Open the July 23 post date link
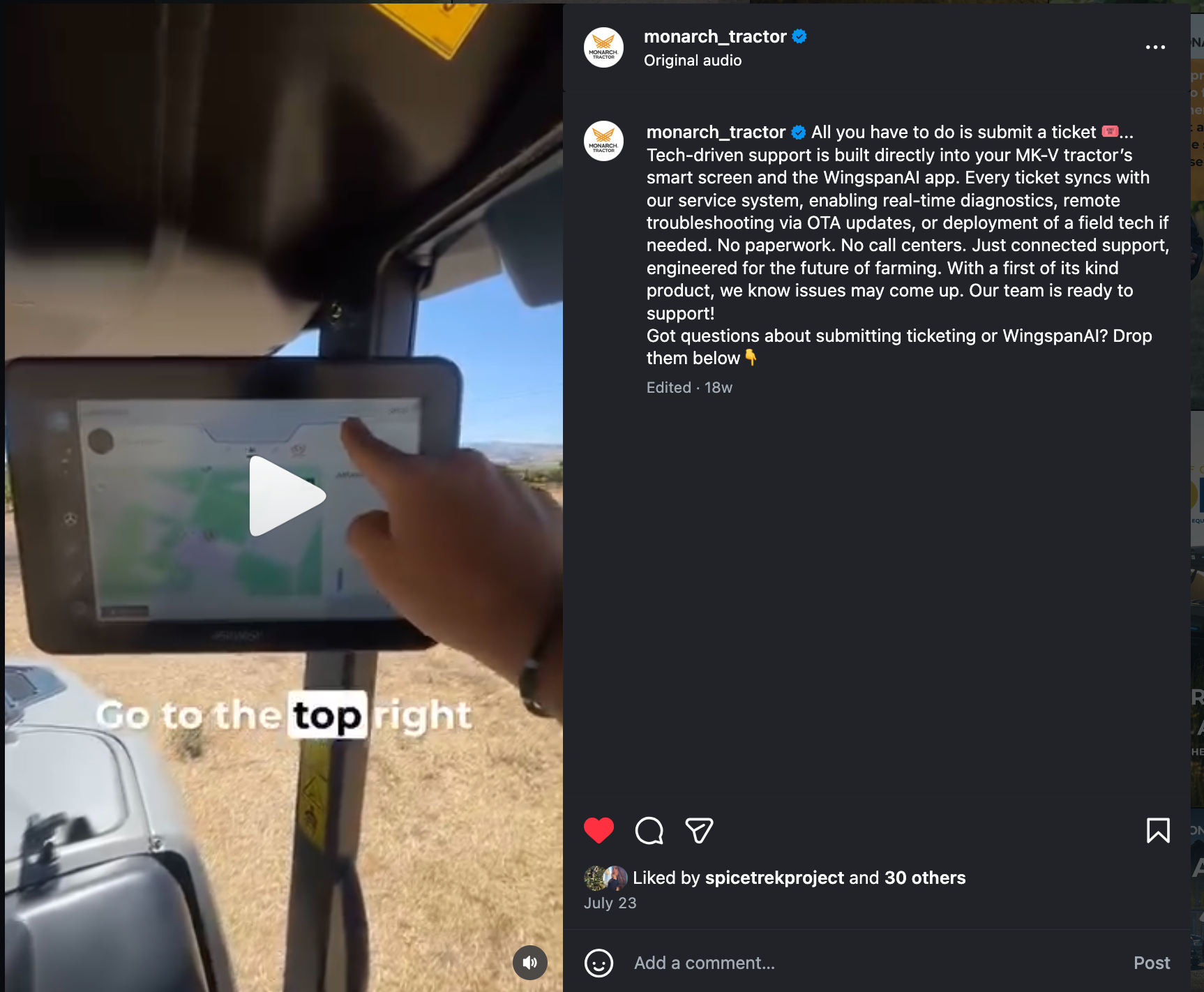The width and height of the screenshot is (1204, 992). coord(610,903)
